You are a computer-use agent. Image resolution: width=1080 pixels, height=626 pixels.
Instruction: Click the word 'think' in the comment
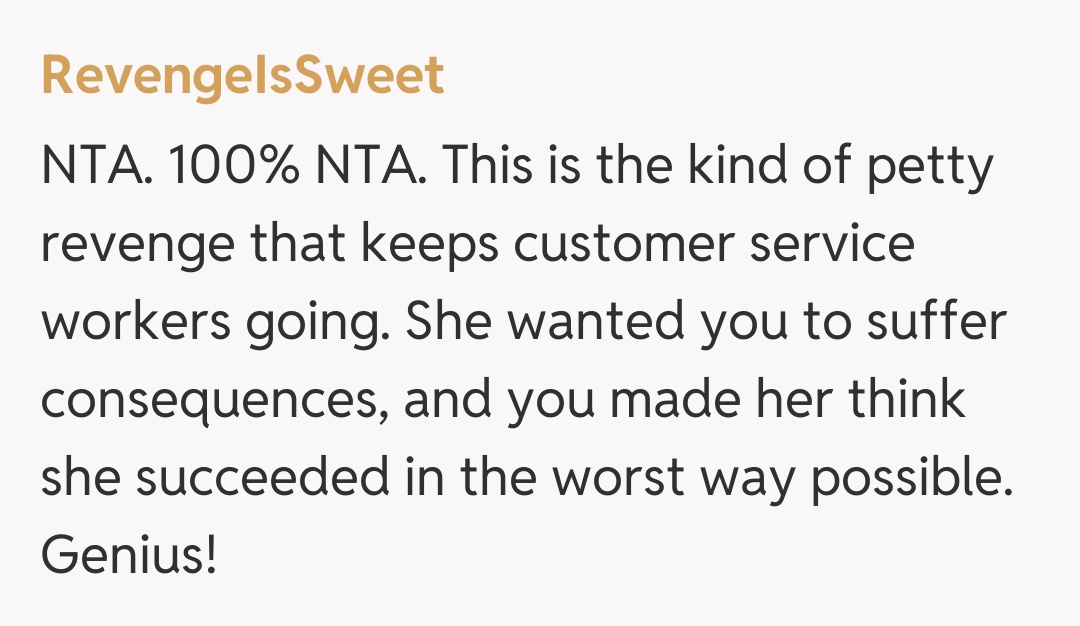click(906, 398)
